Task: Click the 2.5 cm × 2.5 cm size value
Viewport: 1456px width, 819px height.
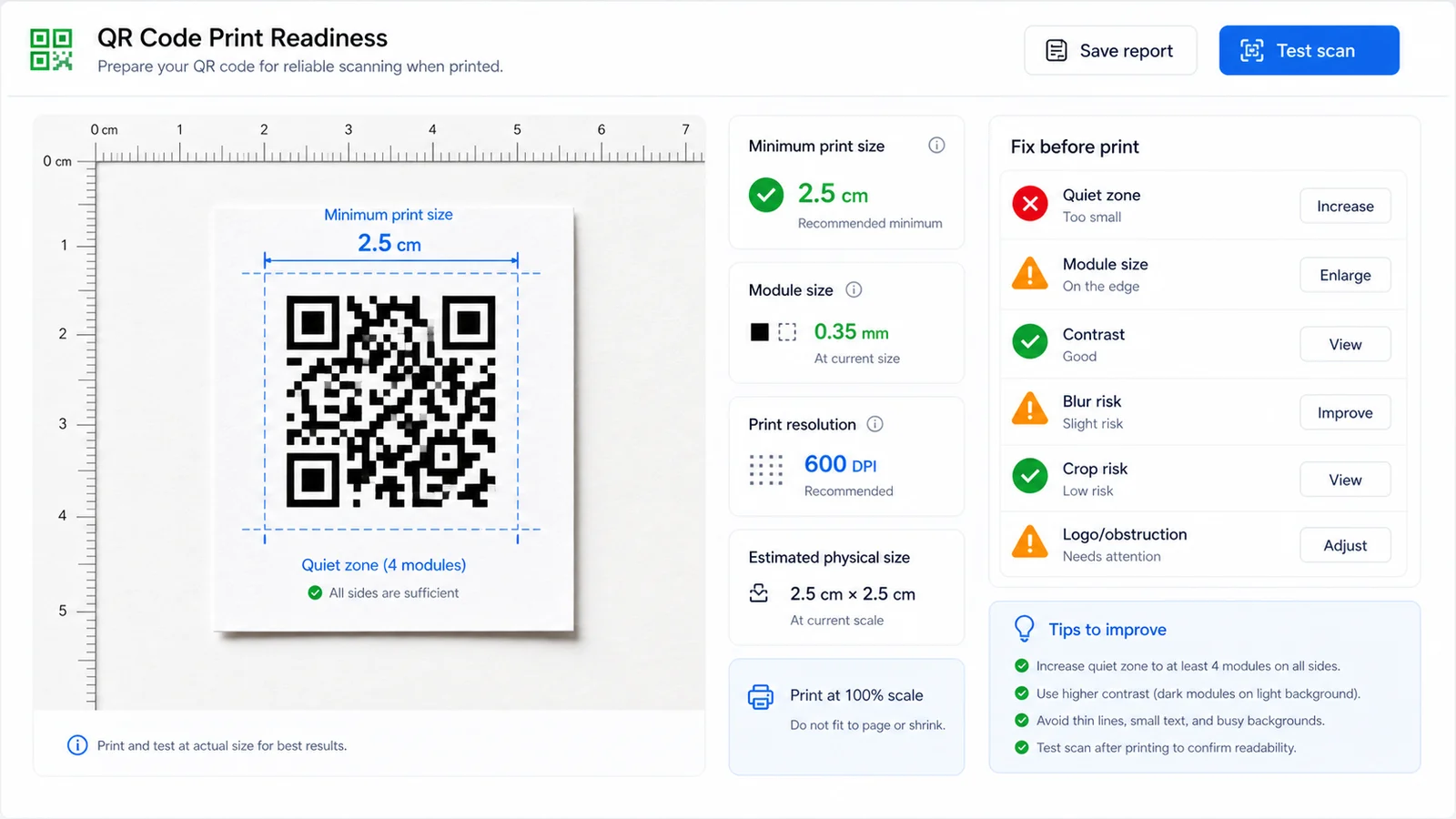Action: coord(853,594)
